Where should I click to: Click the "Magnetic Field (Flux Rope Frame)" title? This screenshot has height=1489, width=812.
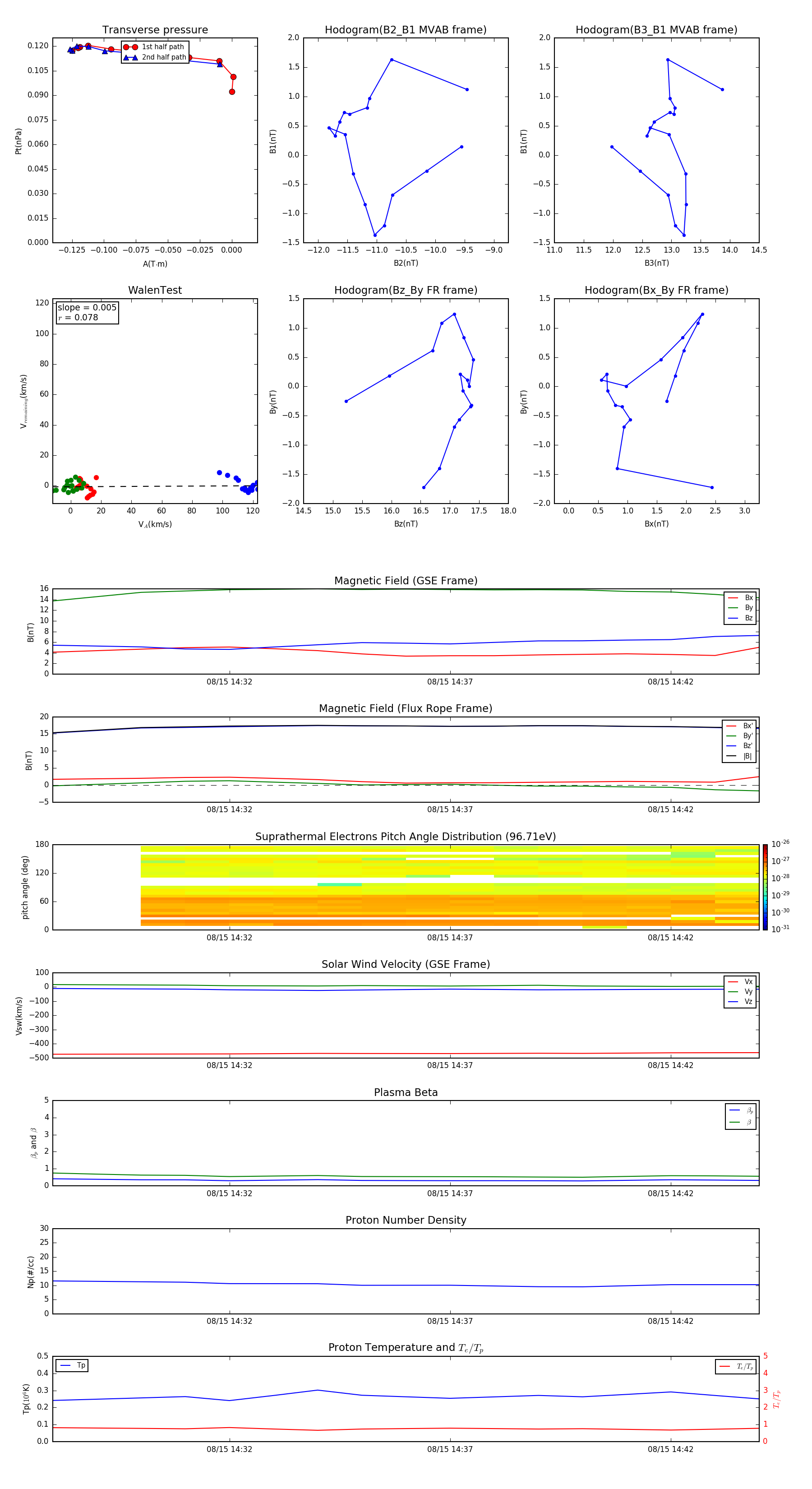tap(406, 709)
